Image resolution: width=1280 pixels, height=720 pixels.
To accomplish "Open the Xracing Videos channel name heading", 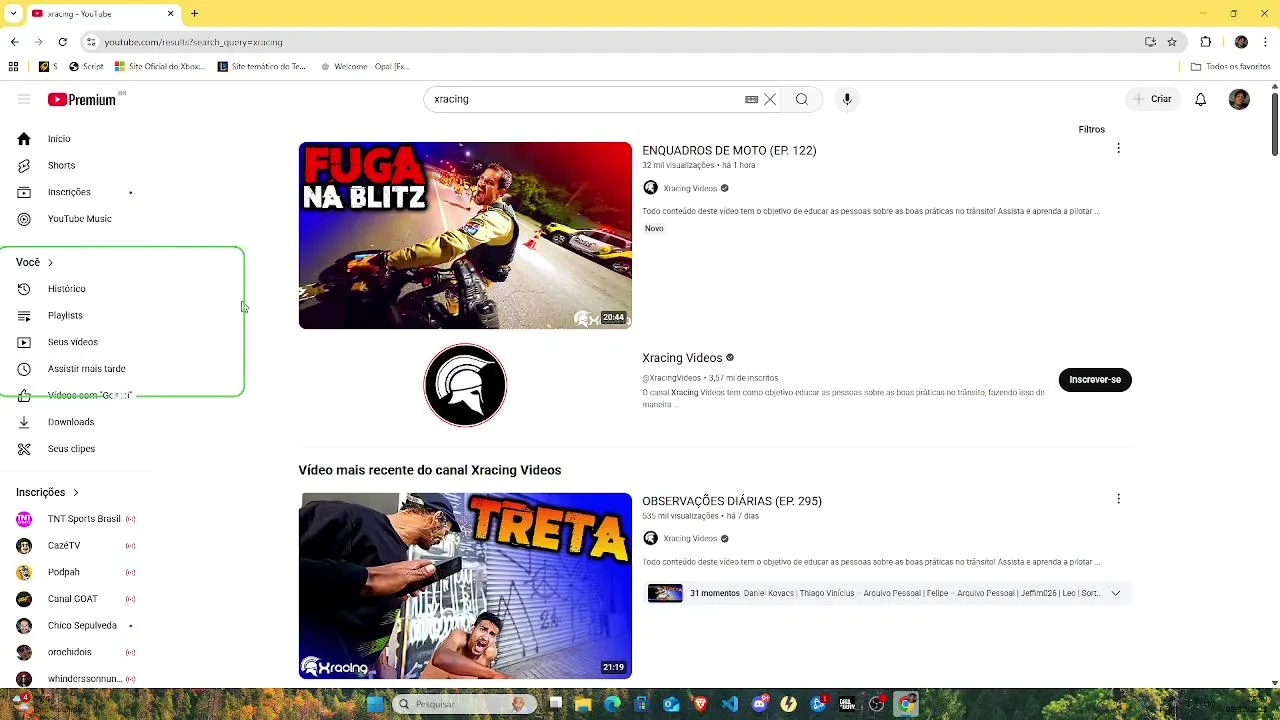I will tap(682, 358).
